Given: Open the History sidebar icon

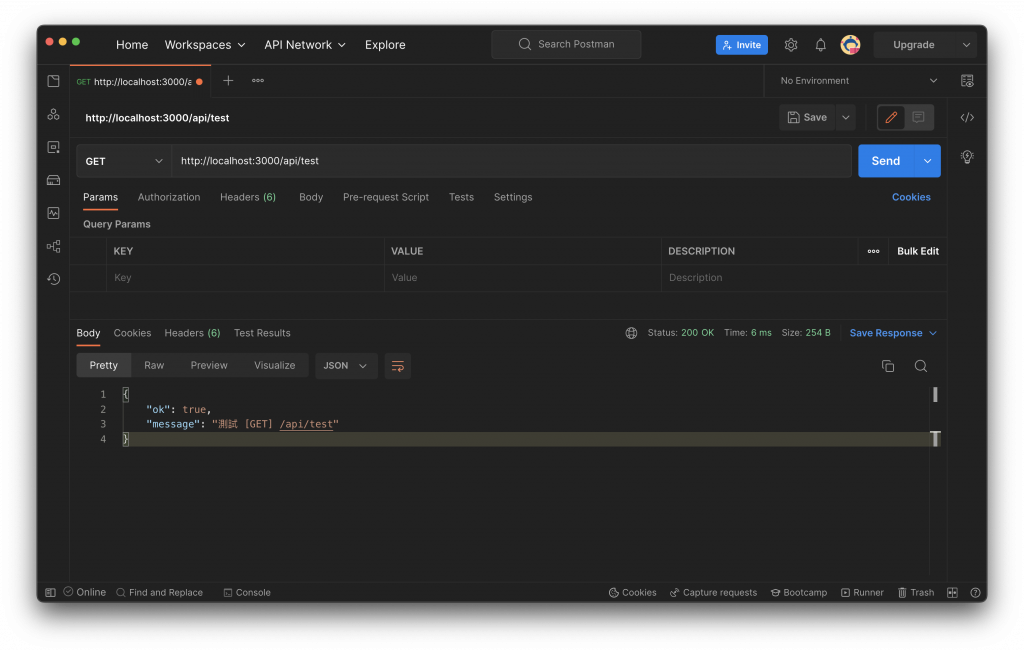Looking at the screenshot, I should click(x=54, y=279).
